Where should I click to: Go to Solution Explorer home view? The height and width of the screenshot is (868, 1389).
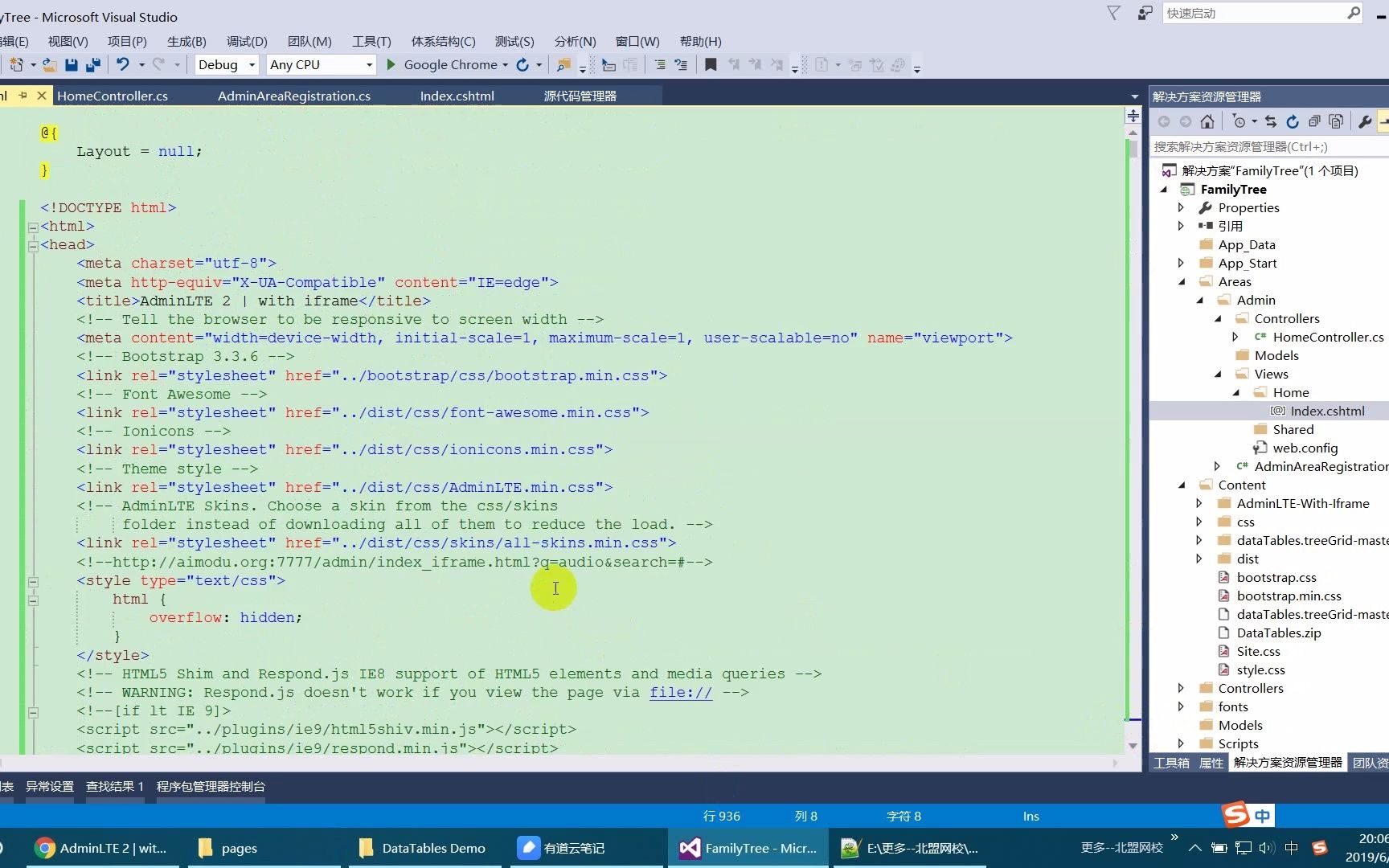[x=1207, y=121]
